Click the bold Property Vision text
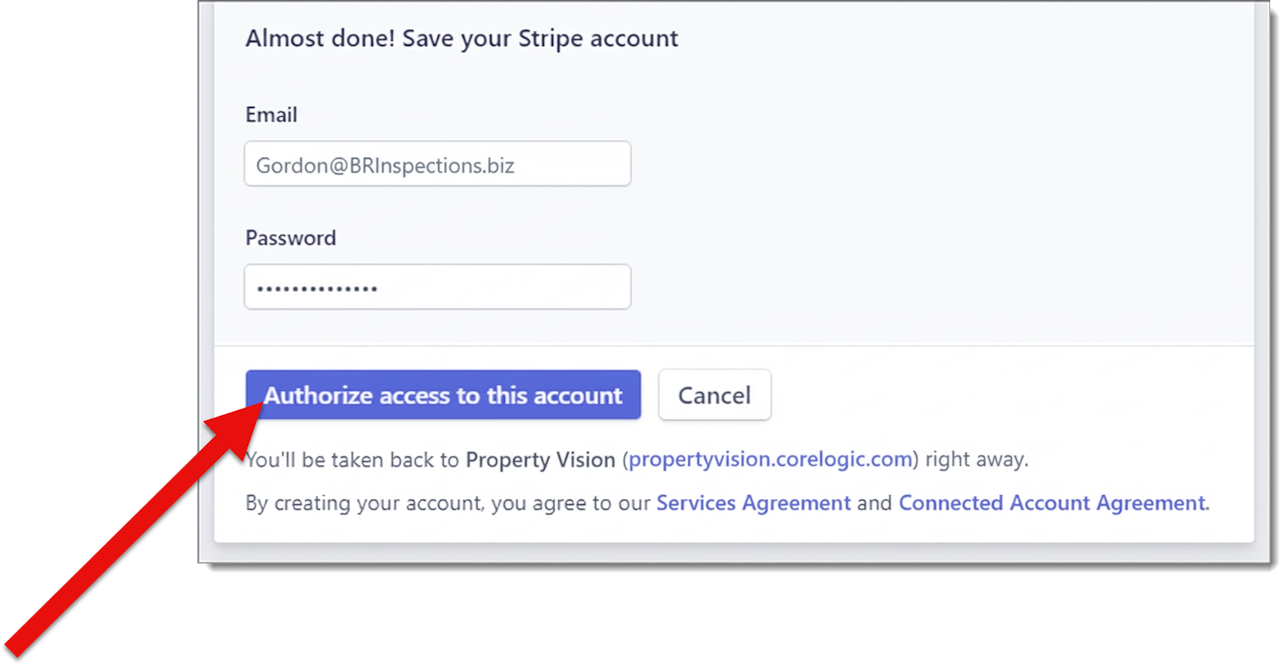This screenshot has height=665, width=1280. (x=540, y=460)
